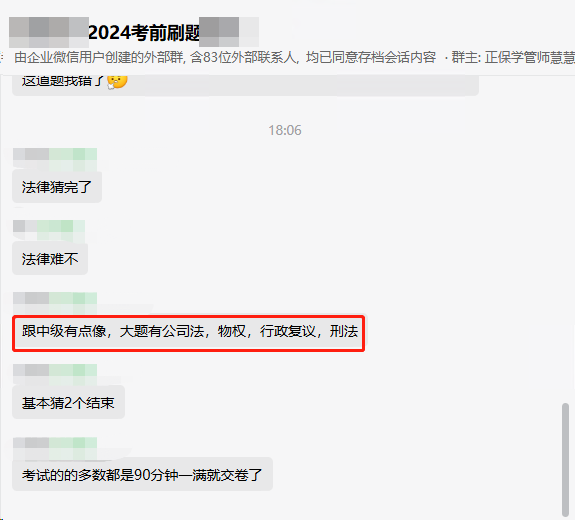Select the message bubble 基本猜2个结束
The height and width of the screenshot is (520, 575).
coord(69,403)
